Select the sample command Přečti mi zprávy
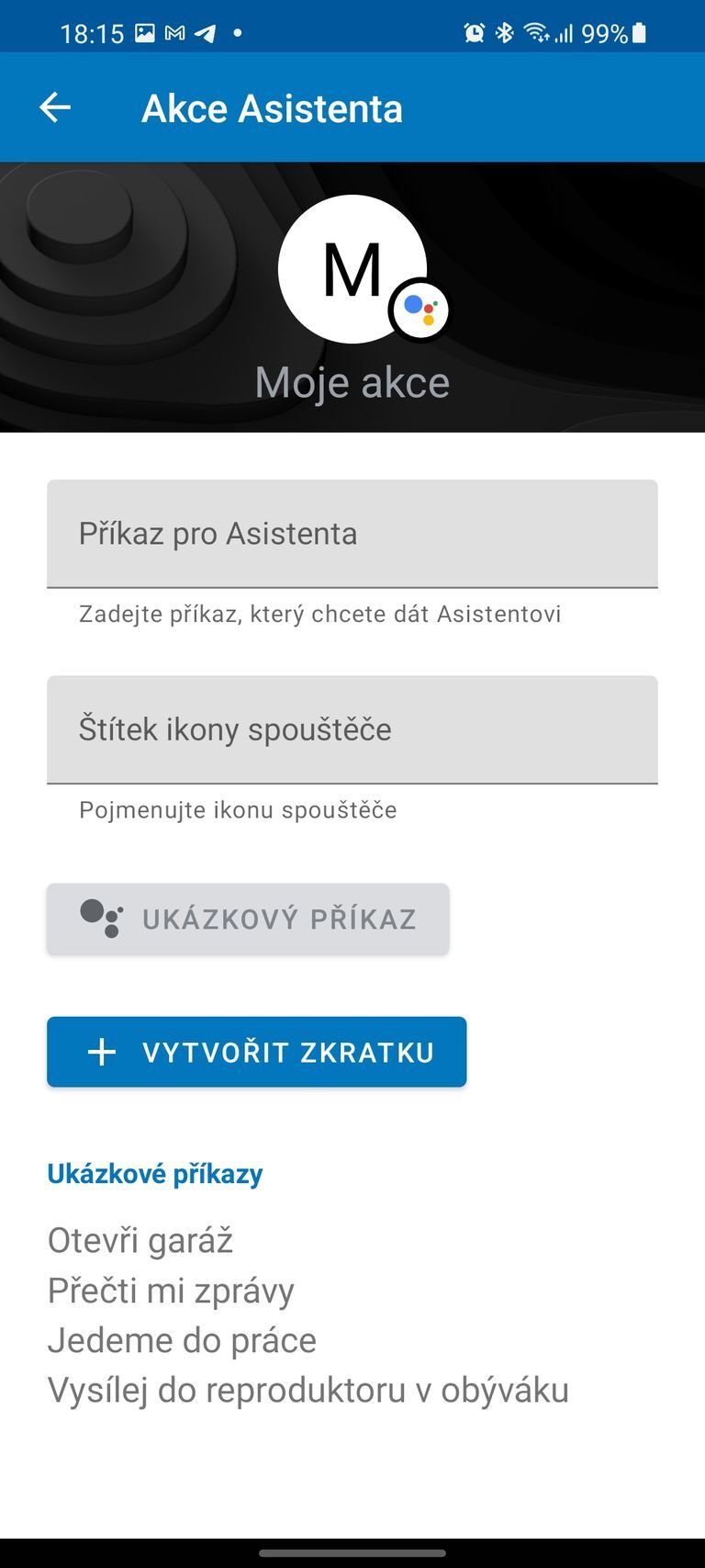The height and width of the screenshot is (1568, 705). click(170, 1290)
